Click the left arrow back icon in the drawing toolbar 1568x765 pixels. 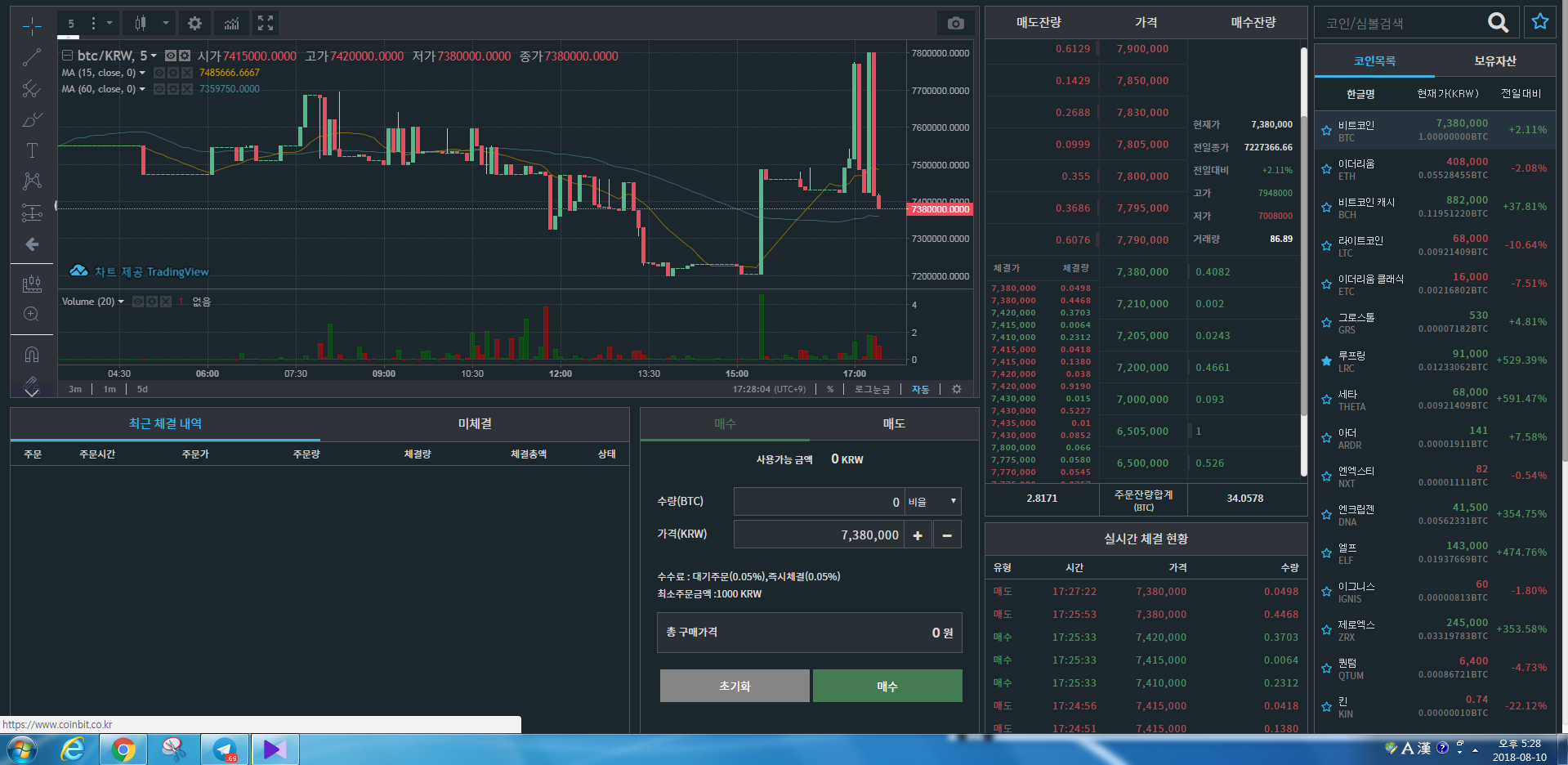pyautogui.click(x=32, y=244)
